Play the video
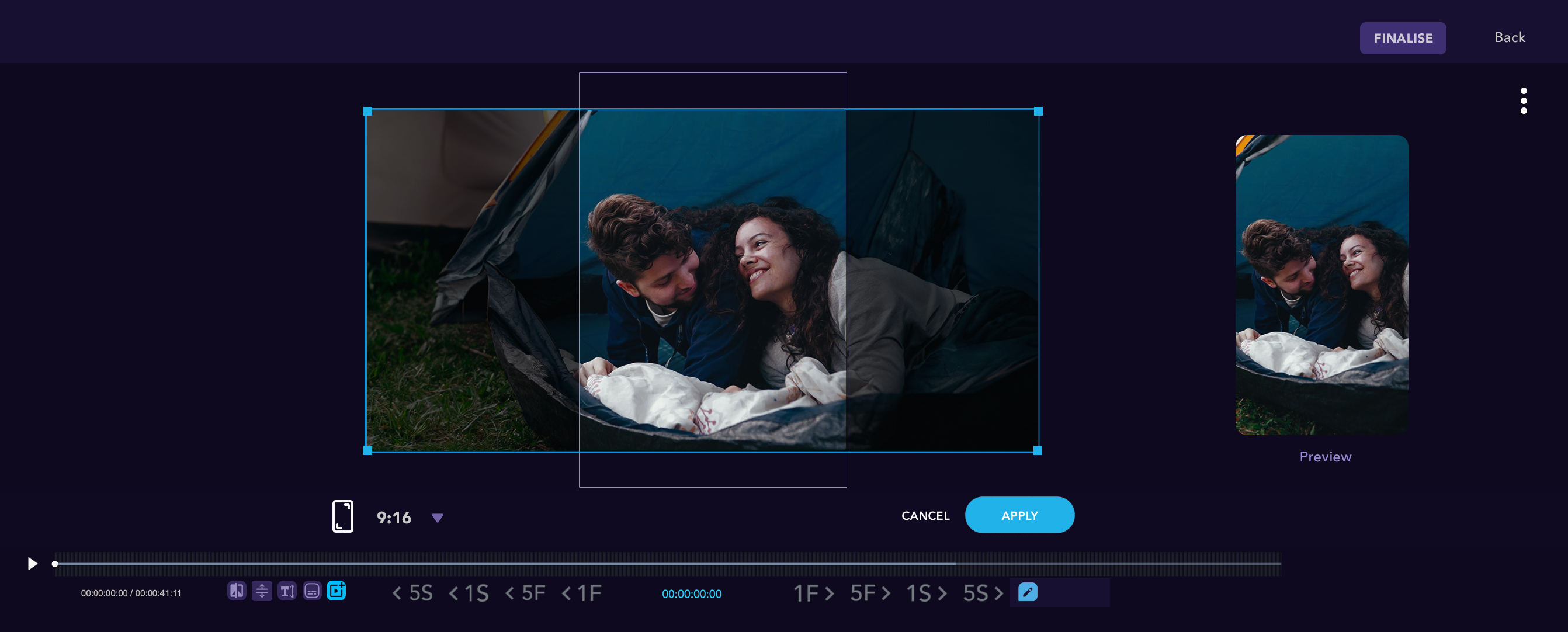The height and width of the screenshot is (632, 1568). 32,564
